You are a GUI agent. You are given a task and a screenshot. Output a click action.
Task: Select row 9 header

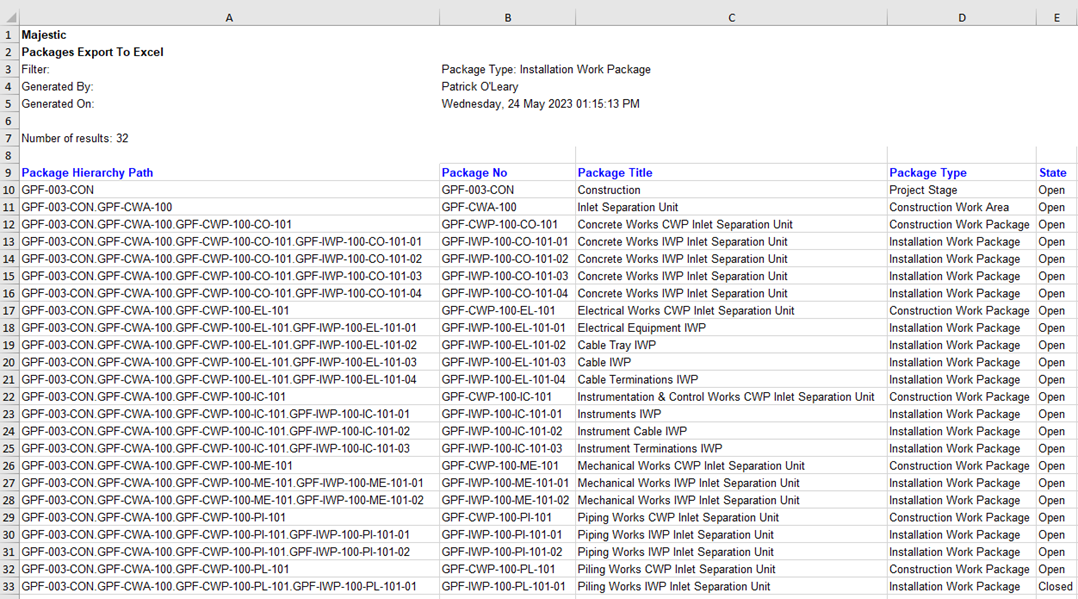[x=9, y=173]
